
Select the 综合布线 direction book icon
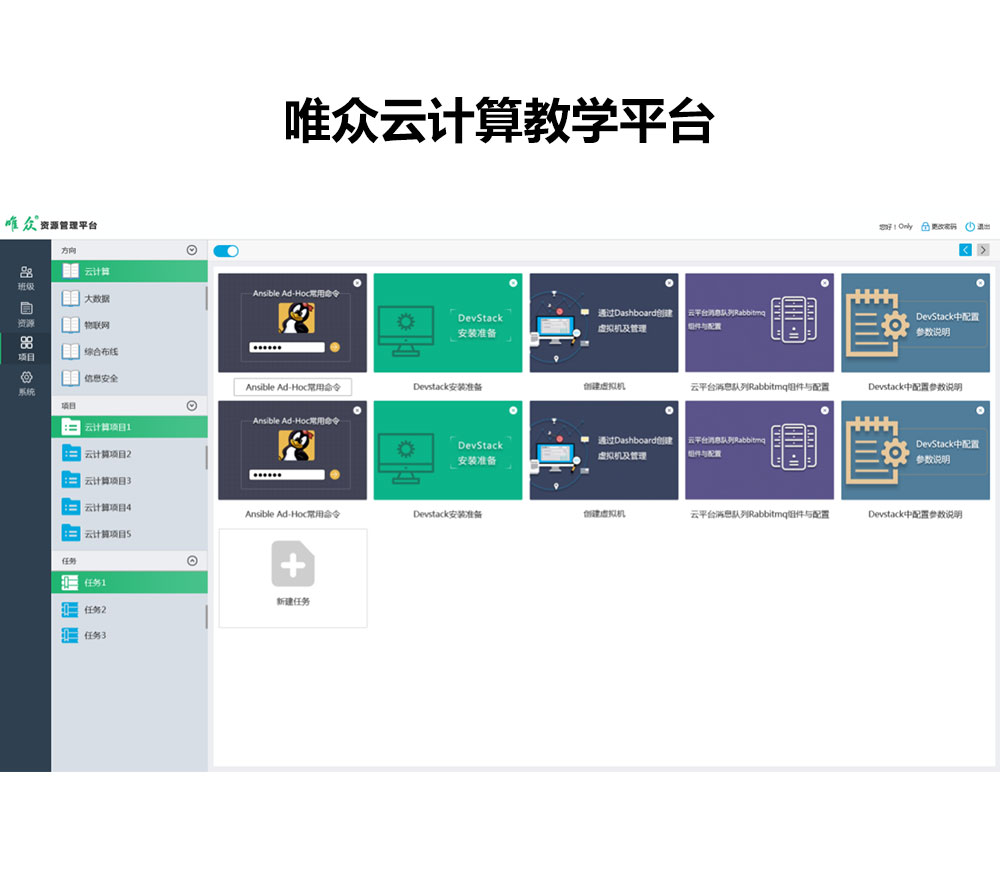tap(70, 351)
